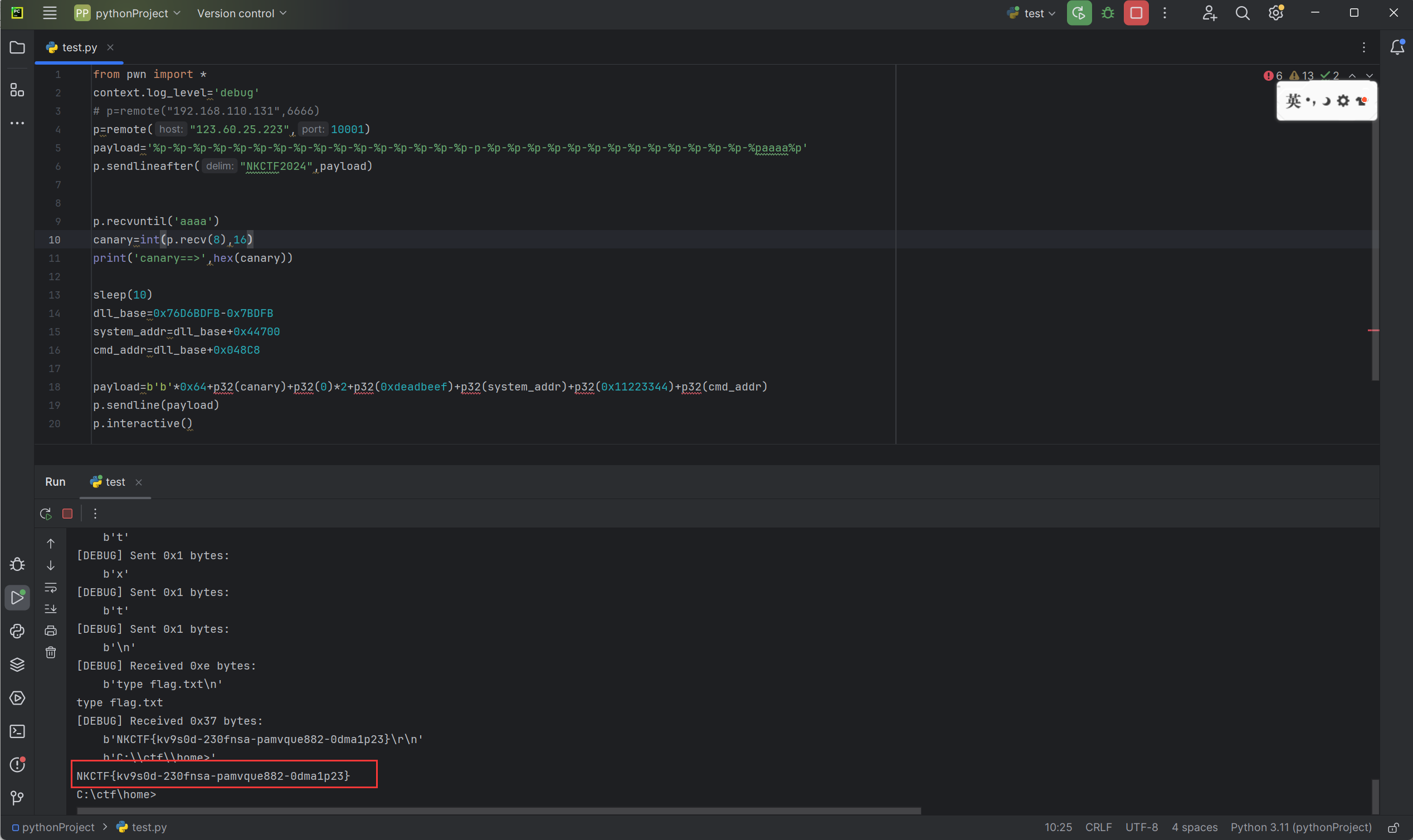Image resolution: width=1413 pixels, height=840 pixels.
Task: Stop the running test process
Action: point(1136,13)
